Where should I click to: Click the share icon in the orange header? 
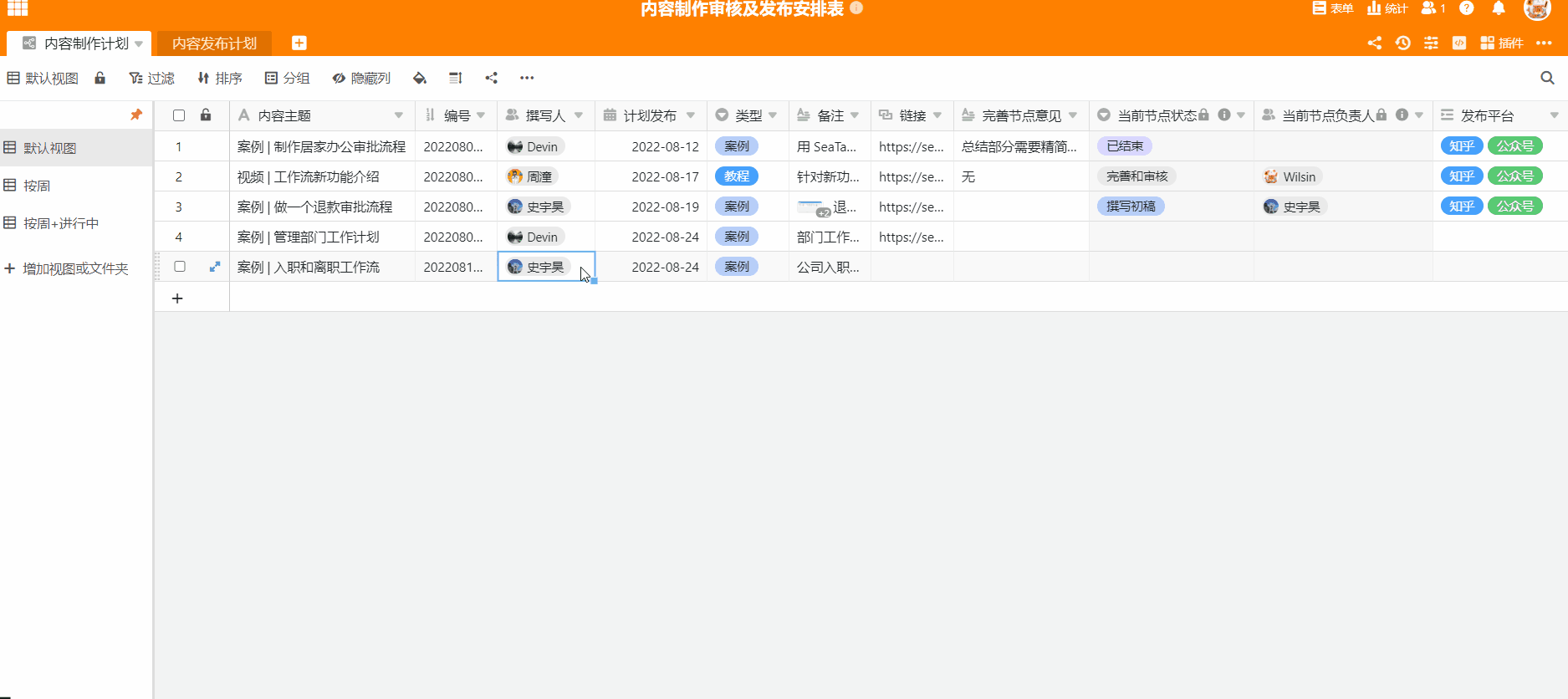coord(1375,43)
